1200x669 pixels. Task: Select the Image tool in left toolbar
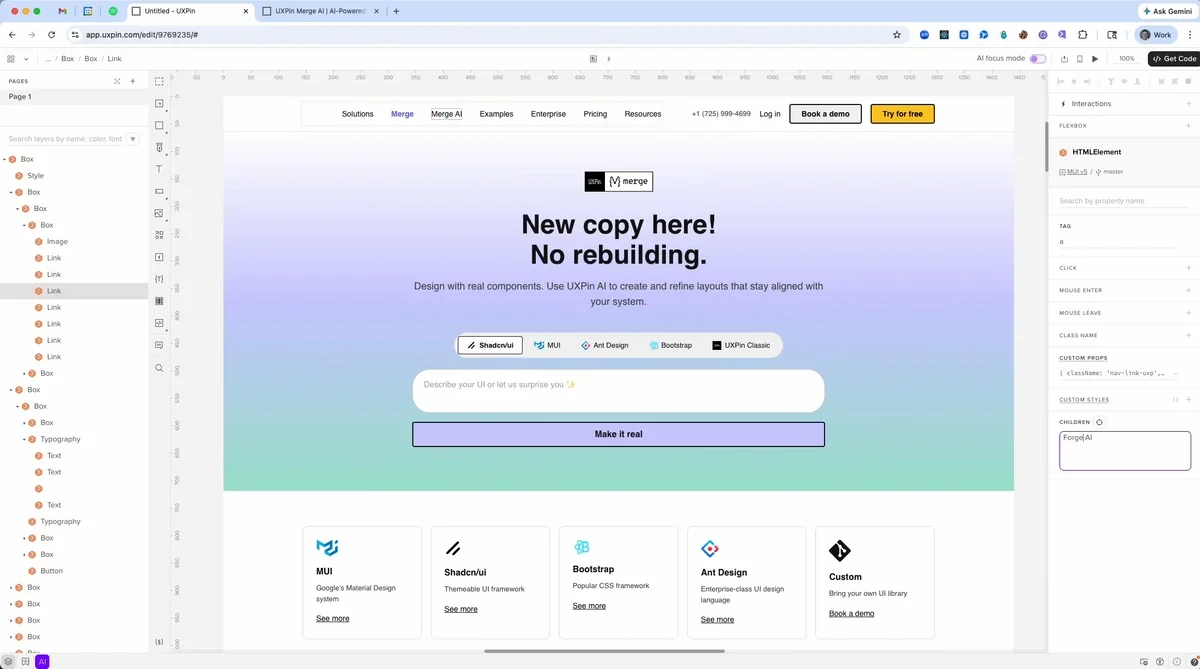tap(159, 213)
